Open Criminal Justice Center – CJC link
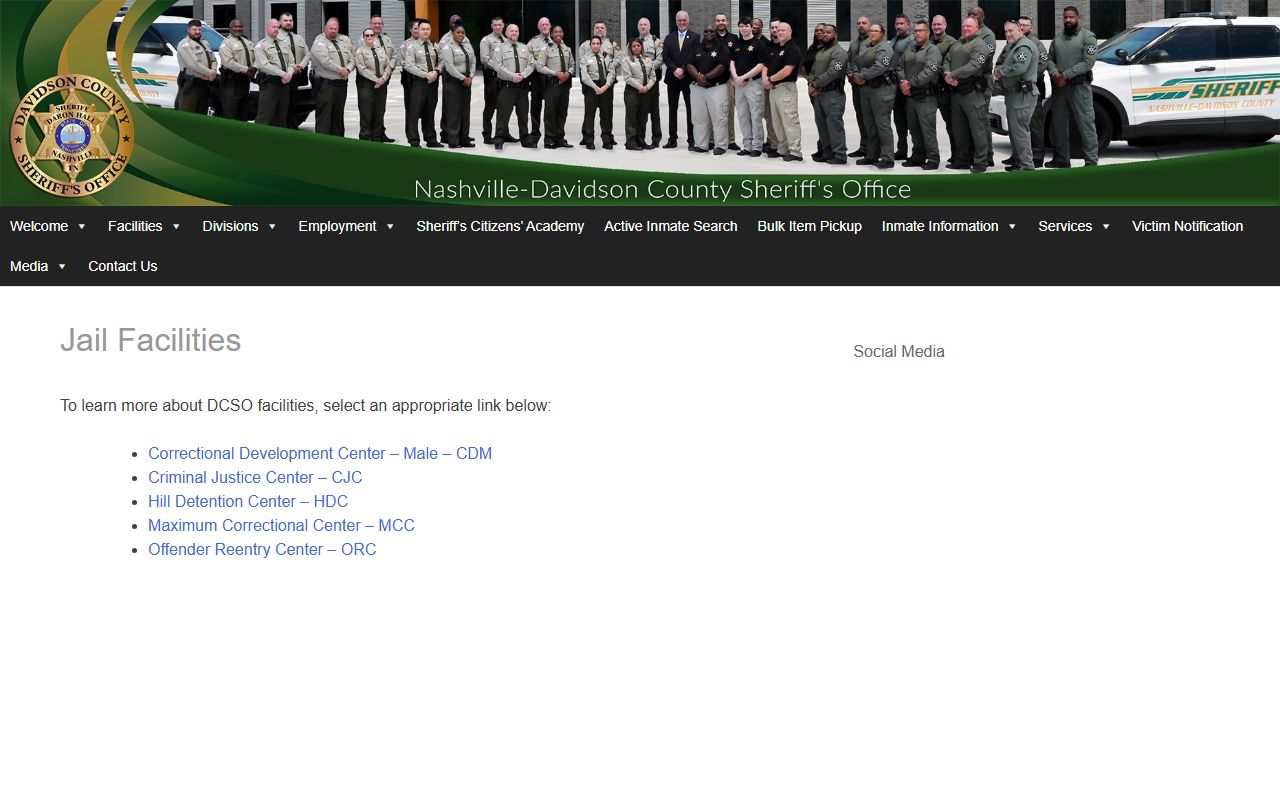The image size is (1280, 800). 255,477
